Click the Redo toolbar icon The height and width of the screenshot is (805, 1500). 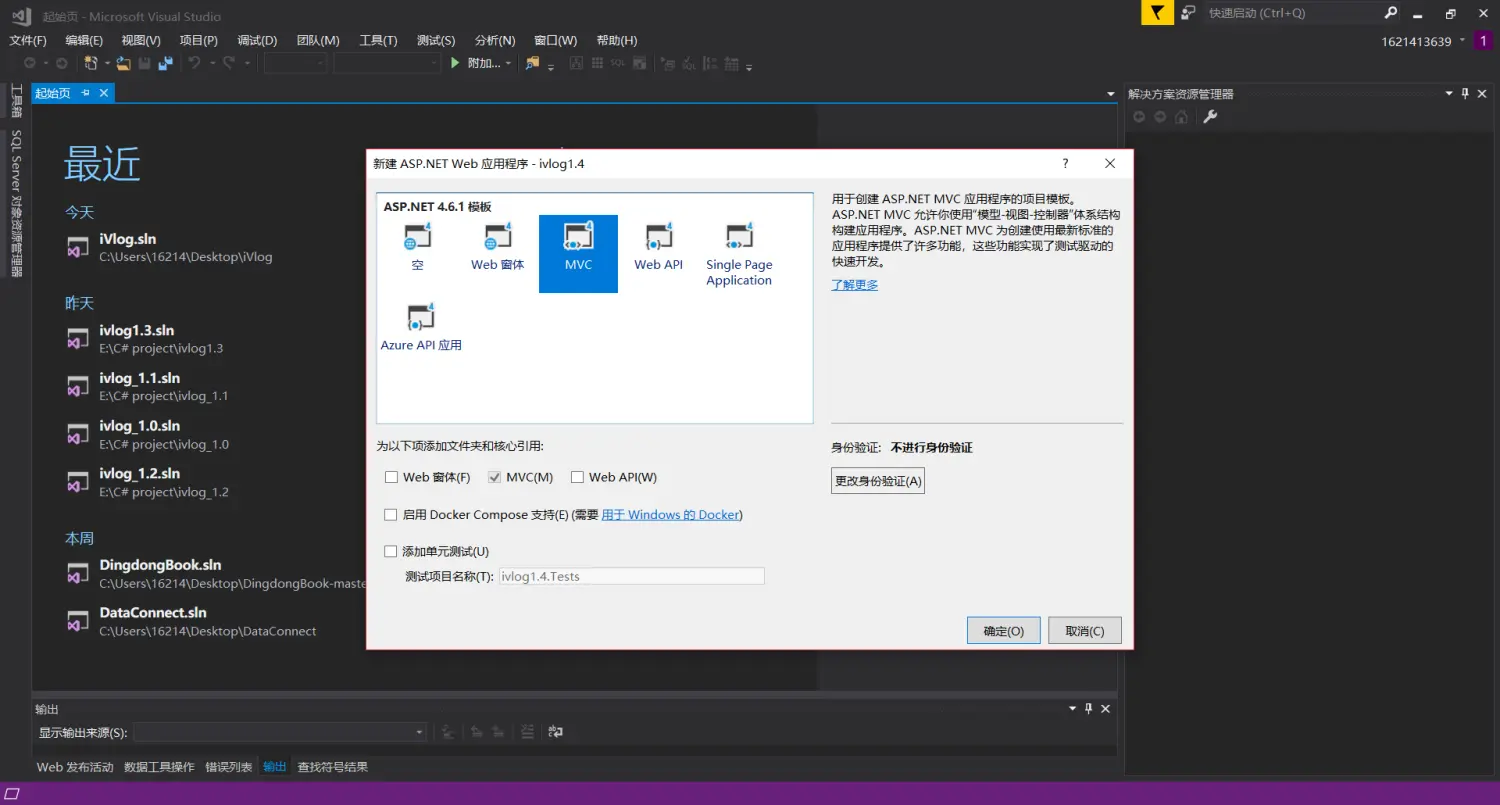click(228, 63)
